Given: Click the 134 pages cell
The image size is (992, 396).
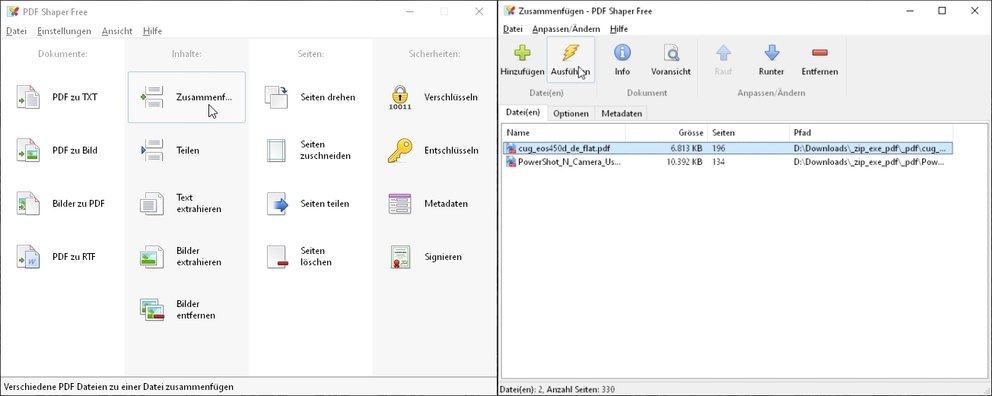Looking at the screenshot, I should pos(718,162).
